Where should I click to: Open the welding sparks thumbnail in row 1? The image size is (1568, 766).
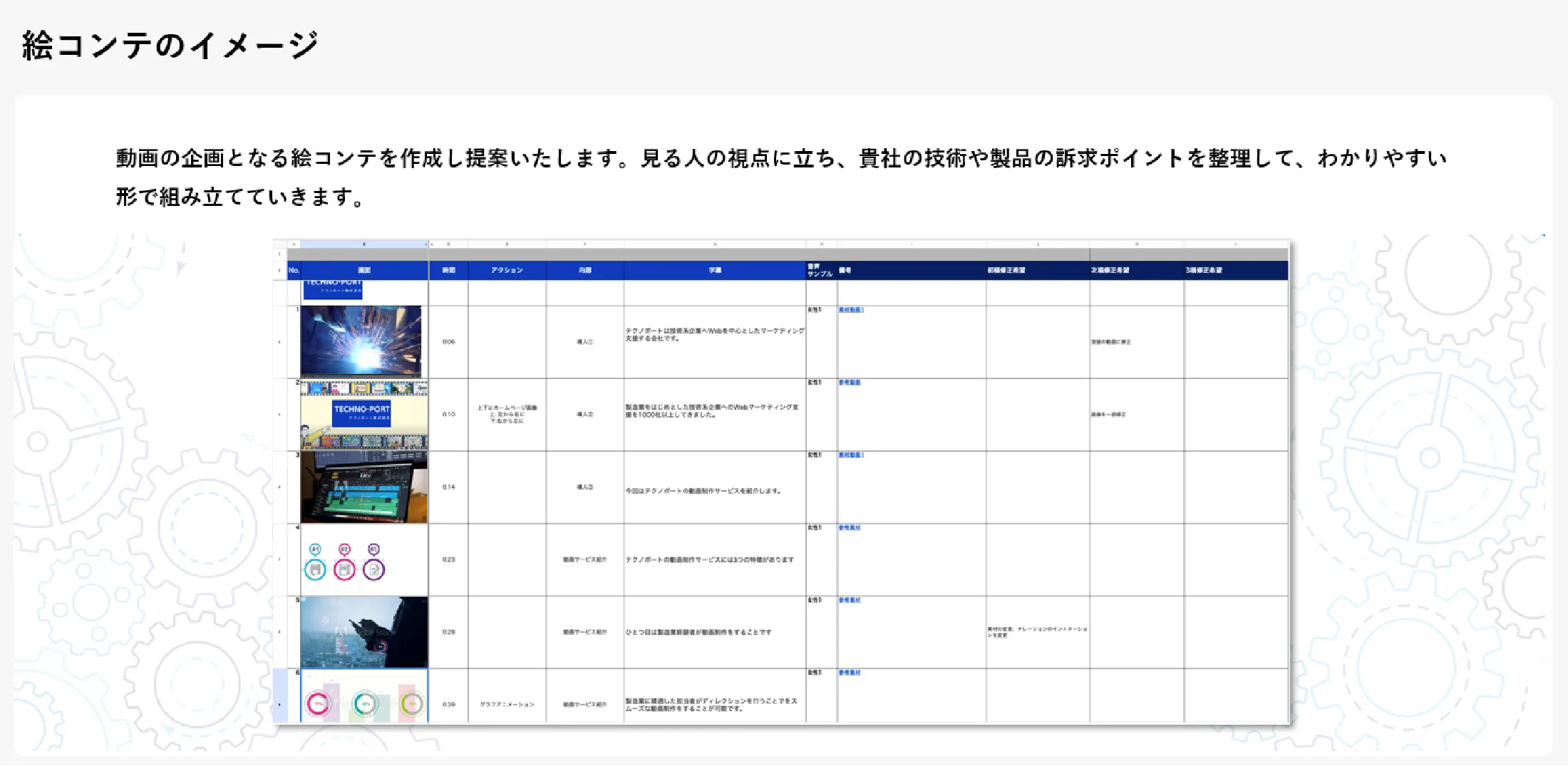[361, 341]
